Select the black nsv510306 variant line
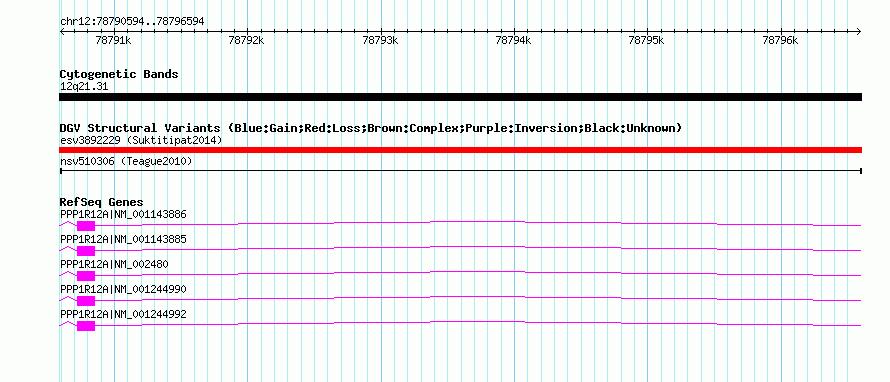Image resolution: width=890 pixels, height=382 pixels. tap(460, 170)
